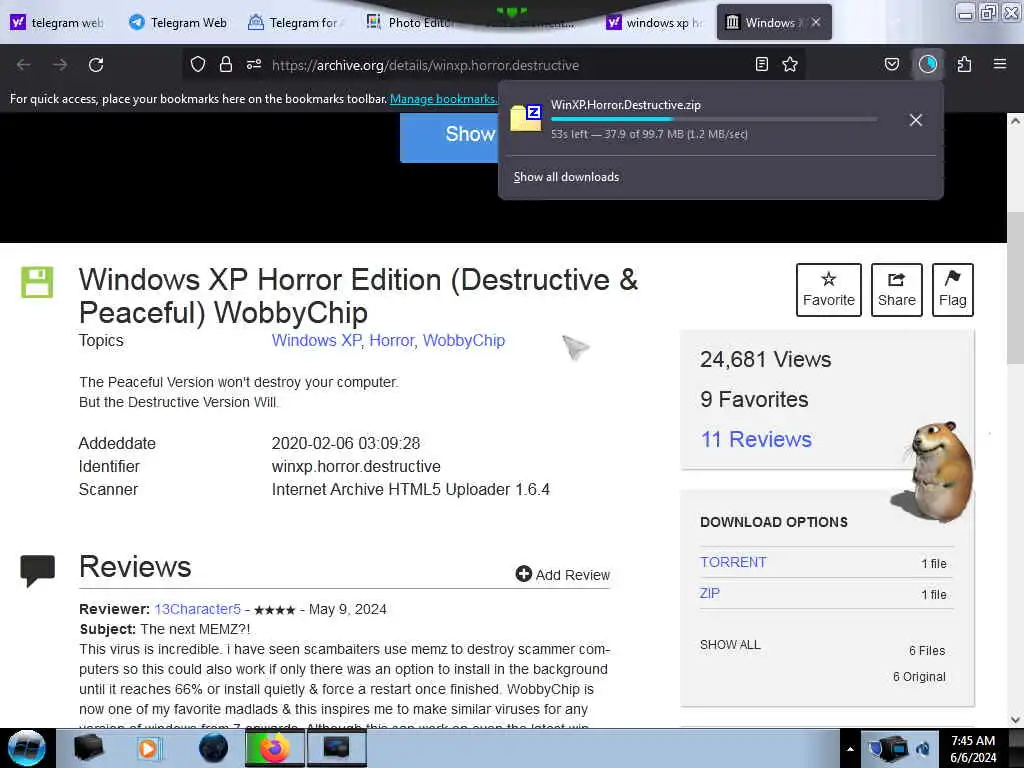The image size is (1024, 768).
Task: Switch to the Photo Editor tab
Action: [411, 23]
